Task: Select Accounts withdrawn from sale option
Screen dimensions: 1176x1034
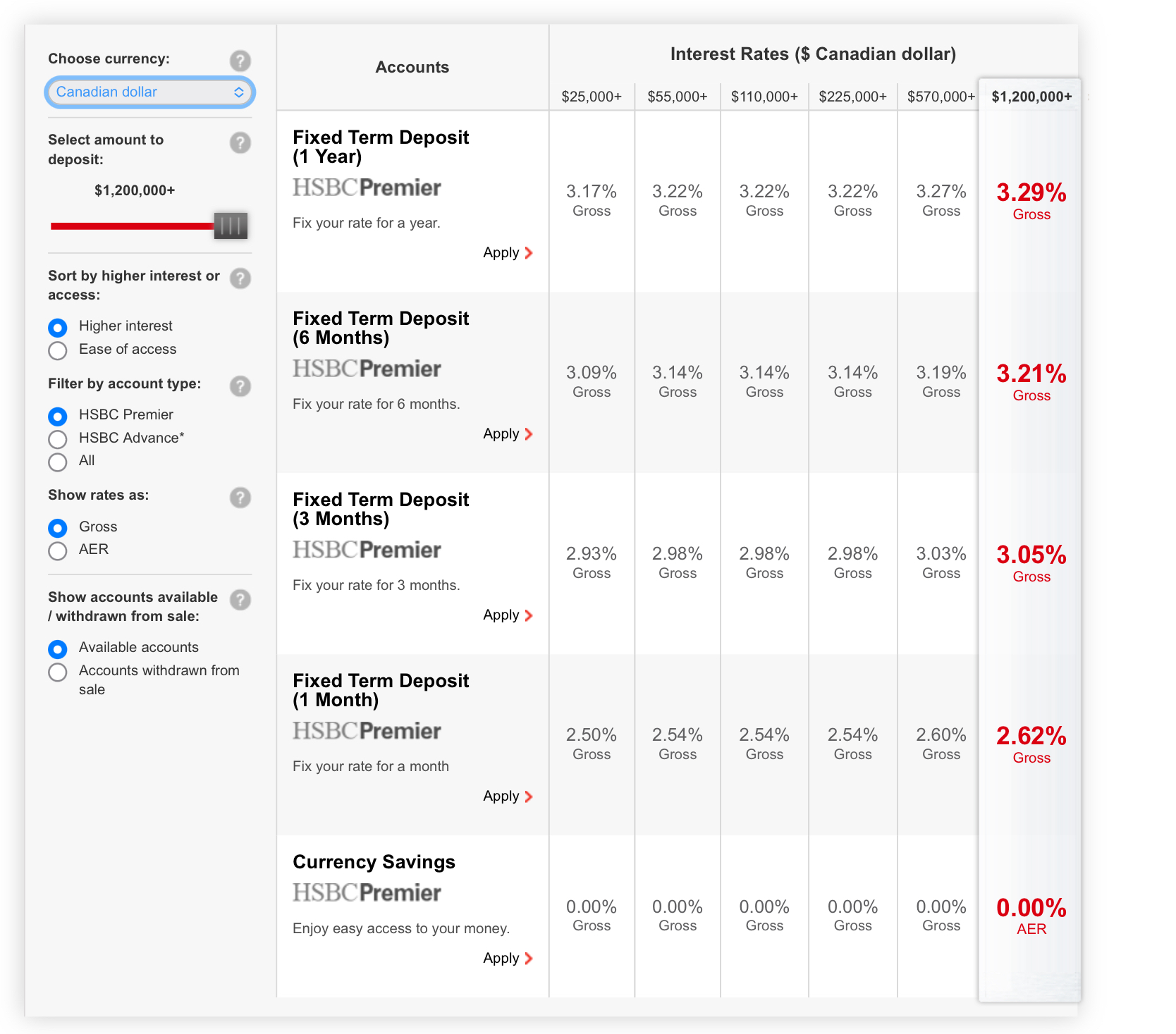Action: (58, 672)
